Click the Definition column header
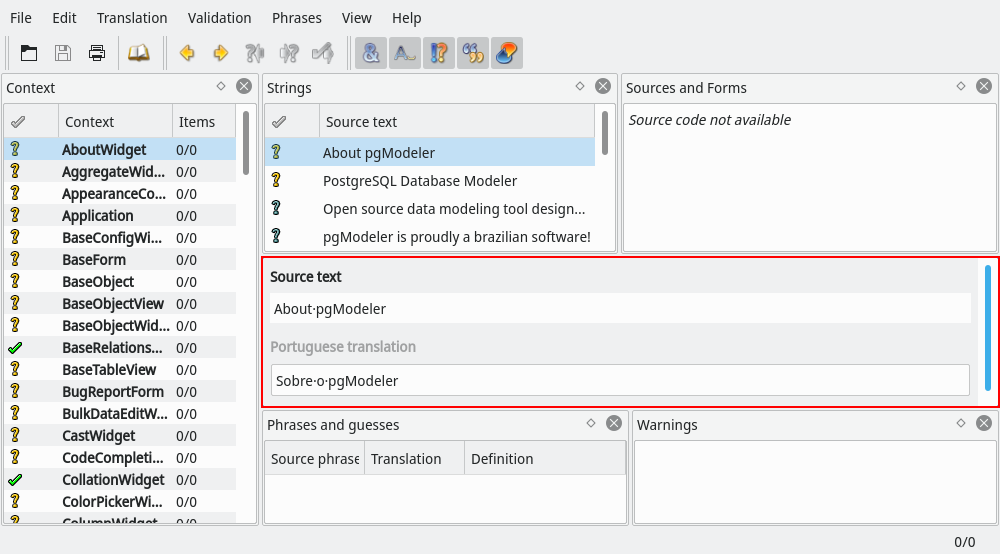 (545, 459)
